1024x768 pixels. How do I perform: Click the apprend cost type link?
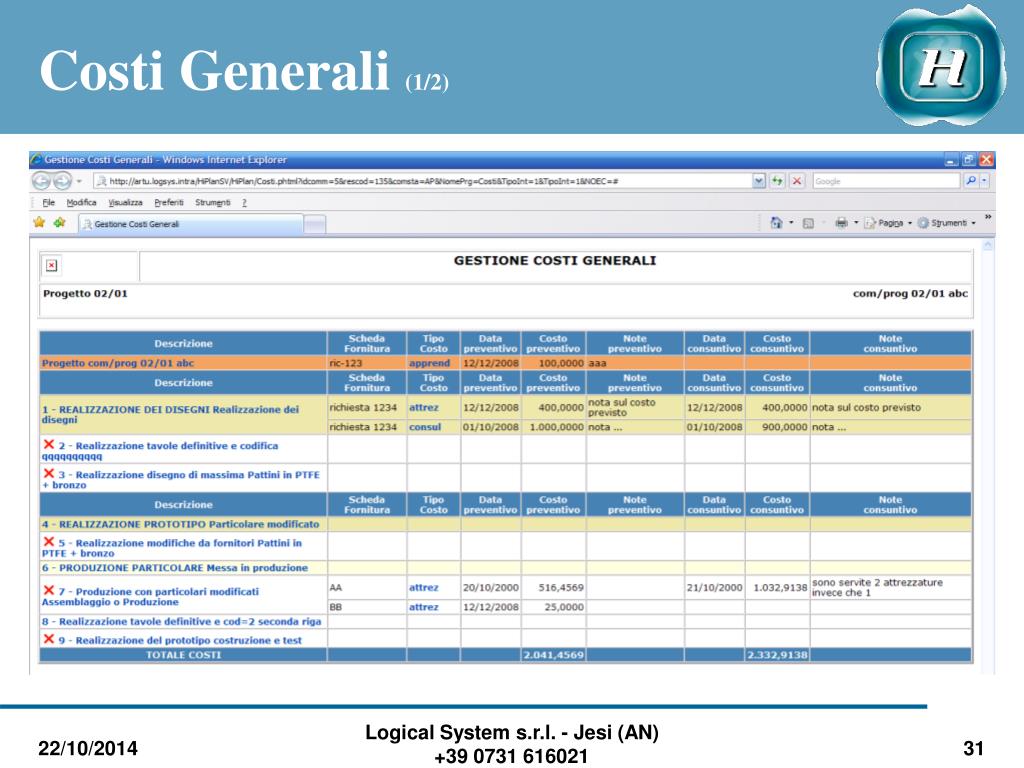(429, 363)
